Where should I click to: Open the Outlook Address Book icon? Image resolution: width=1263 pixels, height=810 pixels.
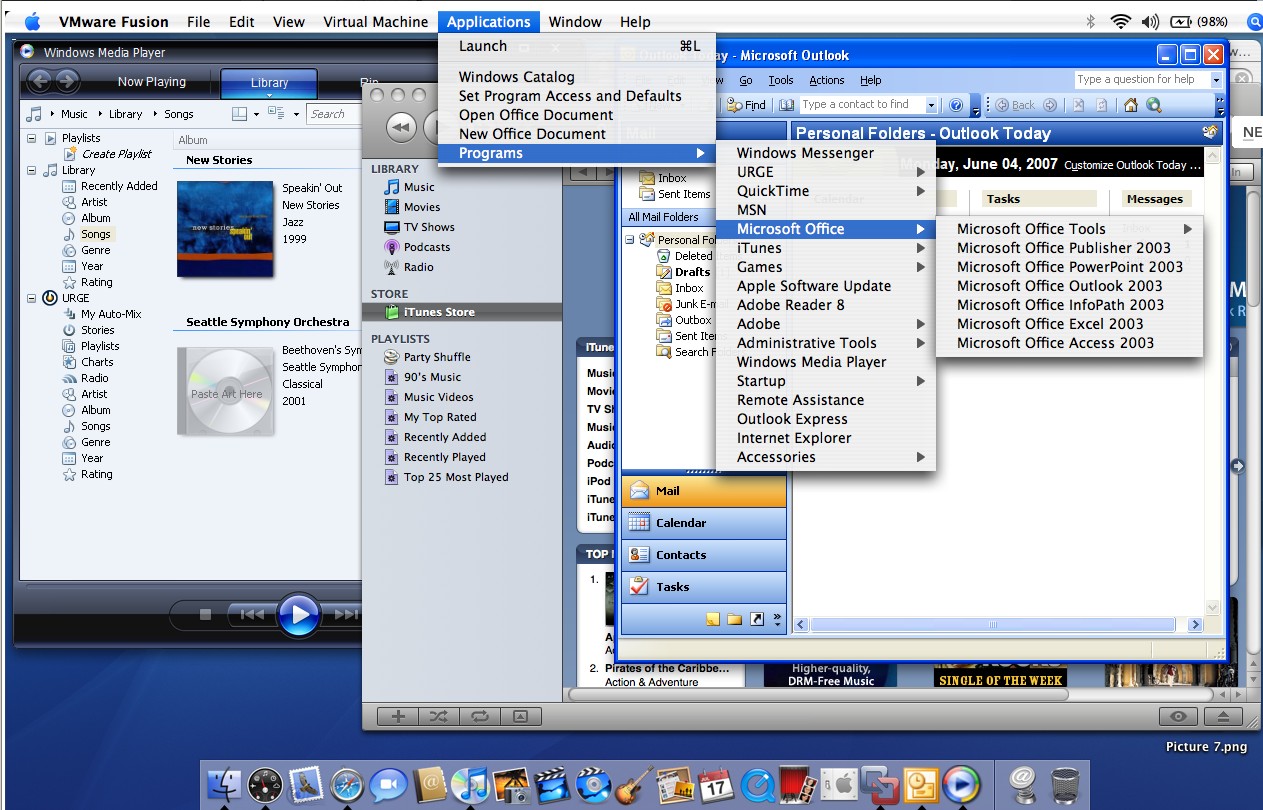(786, 105)
